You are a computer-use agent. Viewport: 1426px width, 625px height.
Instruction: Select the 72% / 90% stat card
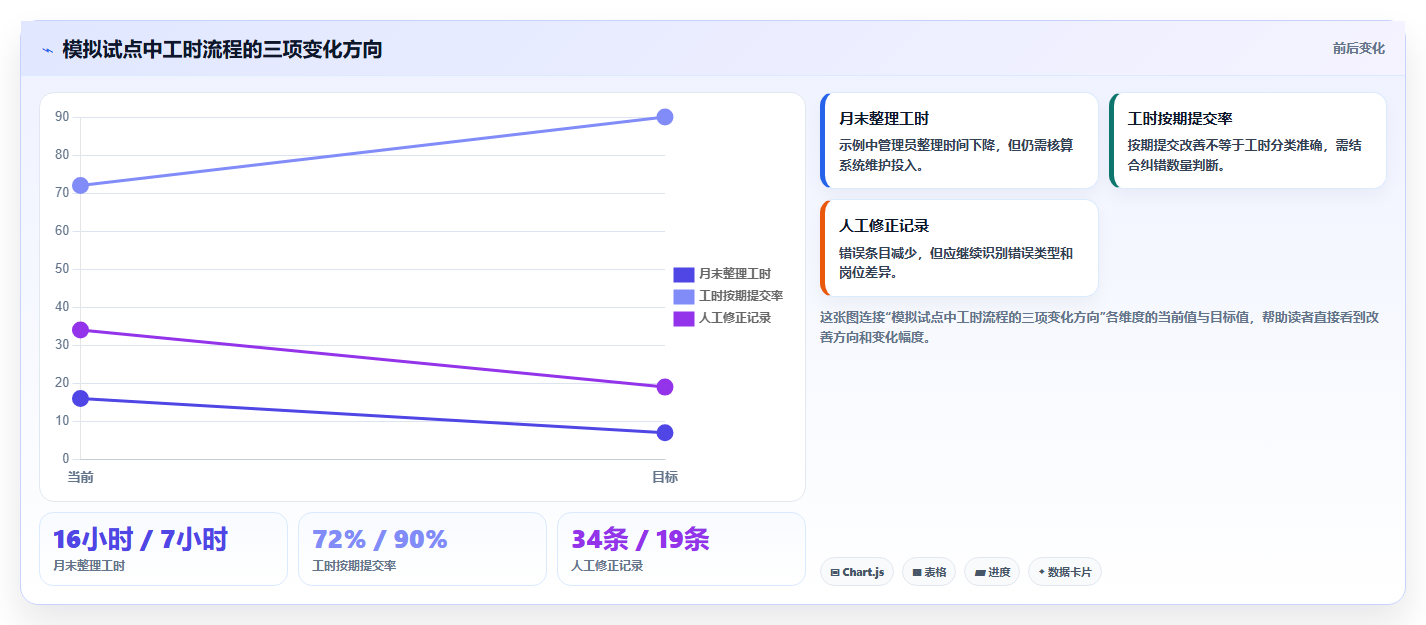point(422,549)
